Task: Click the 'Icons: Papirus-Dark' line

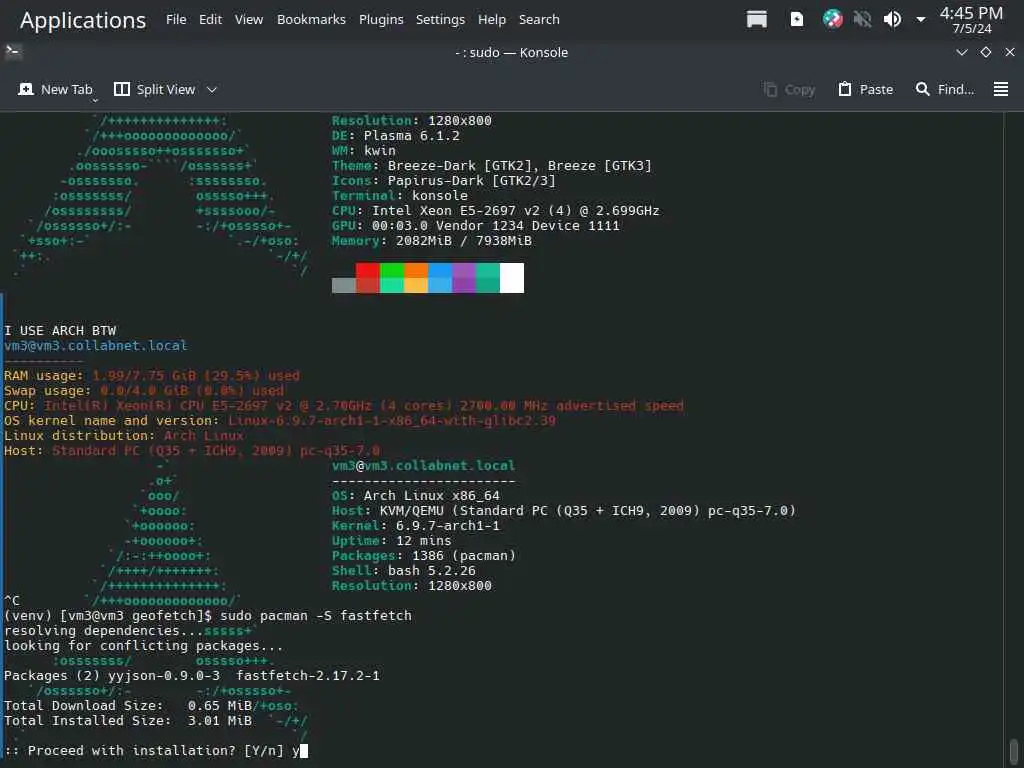Action: (443, 181)
